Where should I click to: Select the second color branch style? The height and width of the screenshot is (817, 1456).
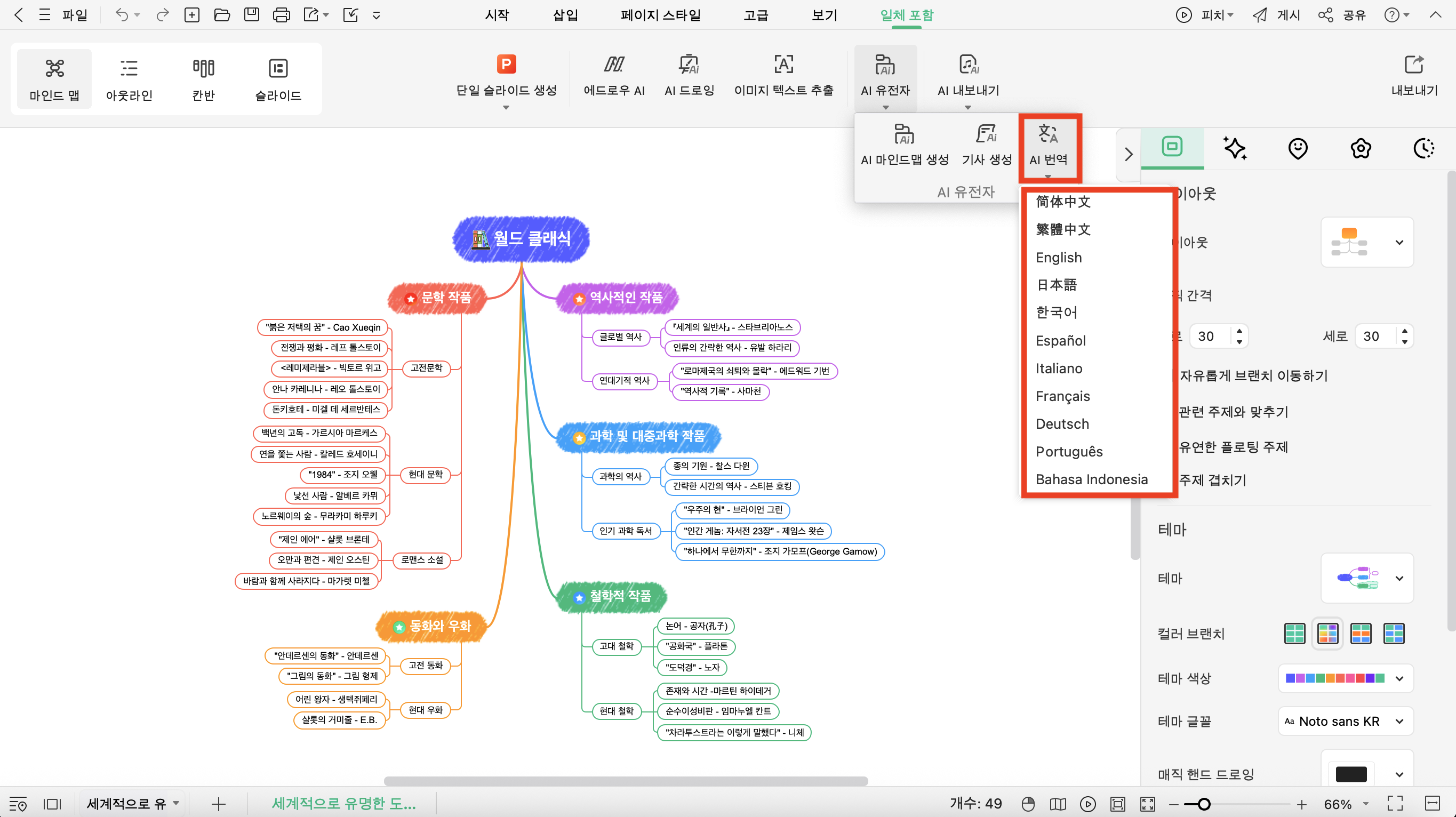[1327, 634]
